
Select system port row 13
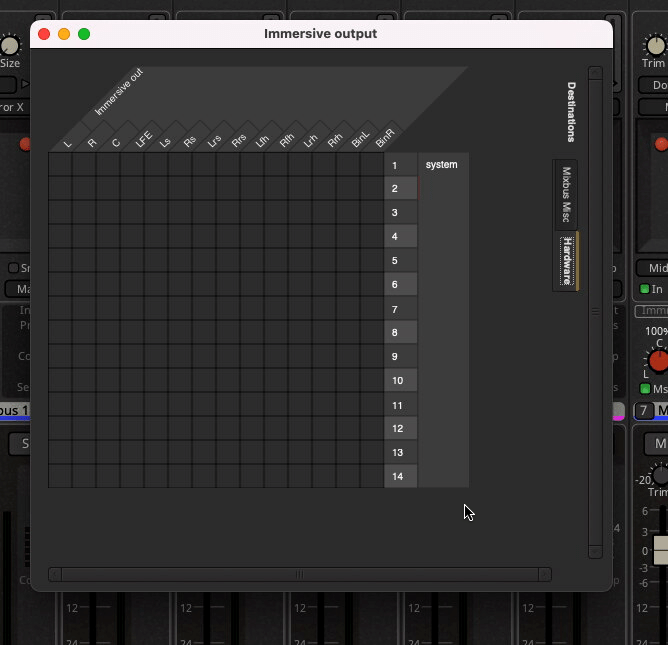400,452
